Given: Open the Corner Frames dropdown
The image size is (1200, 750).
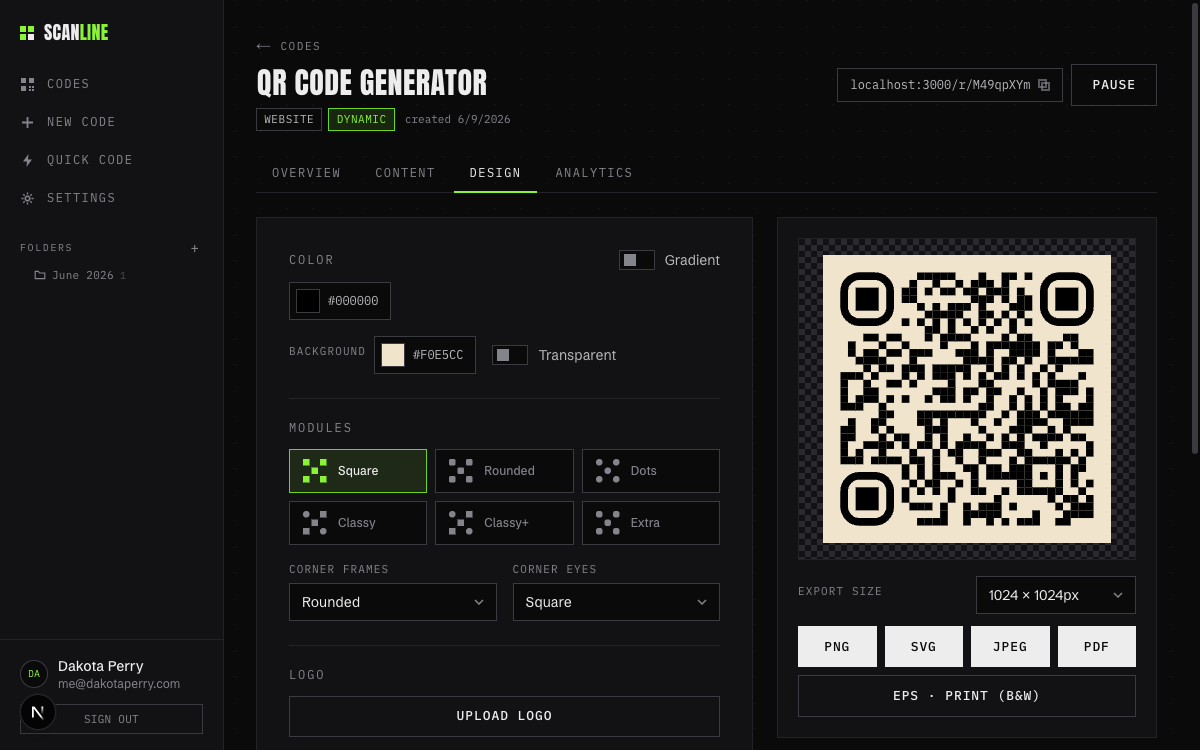Looking at the screenshot, I should click(393, 602).
